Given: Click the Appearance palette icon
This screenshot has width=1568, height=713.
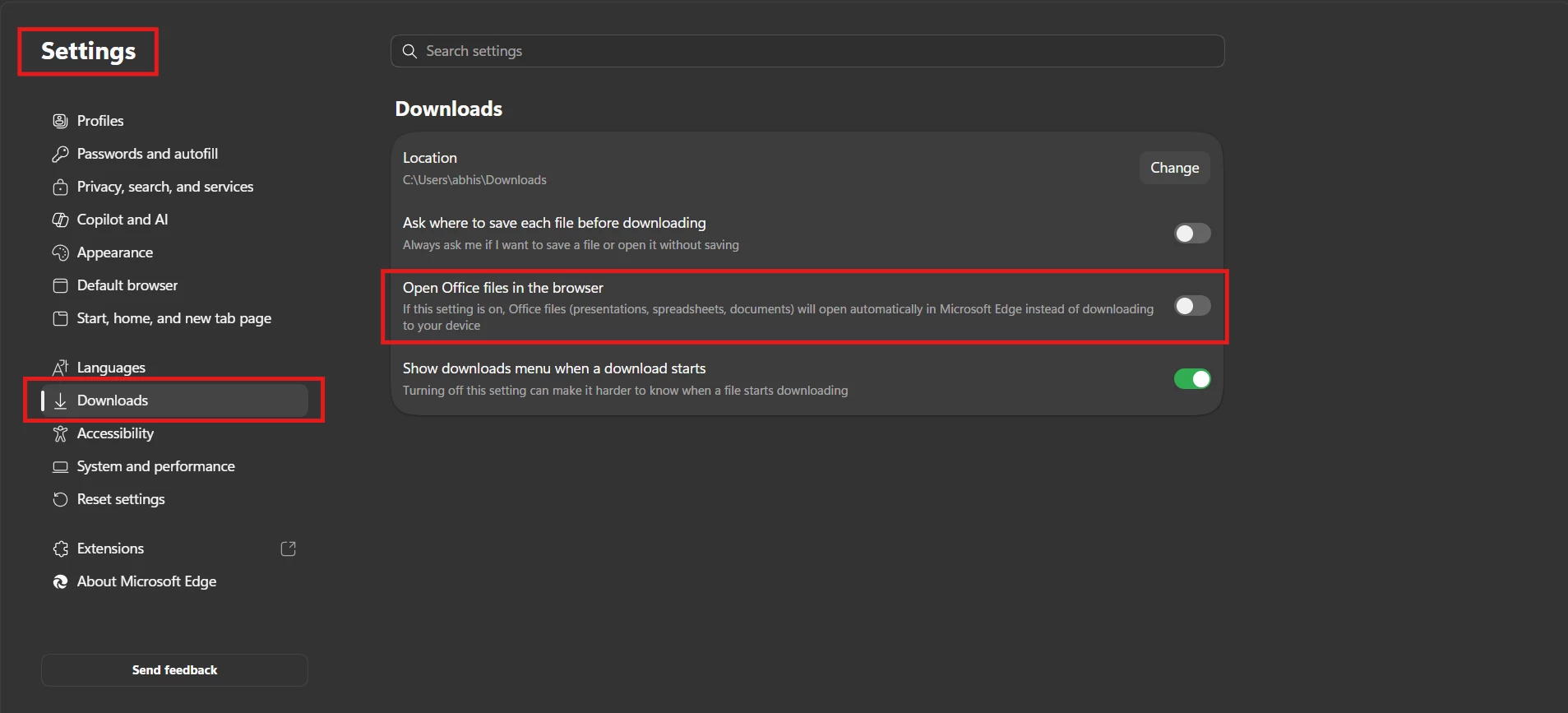Looking at the screenshot, I should pos(60,252).
